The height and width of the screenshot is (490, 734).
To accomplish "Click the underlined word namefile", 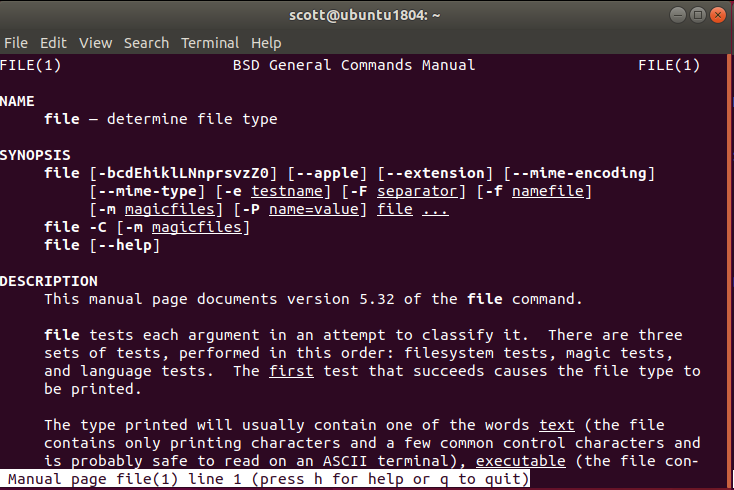I will tap(548, 191).
